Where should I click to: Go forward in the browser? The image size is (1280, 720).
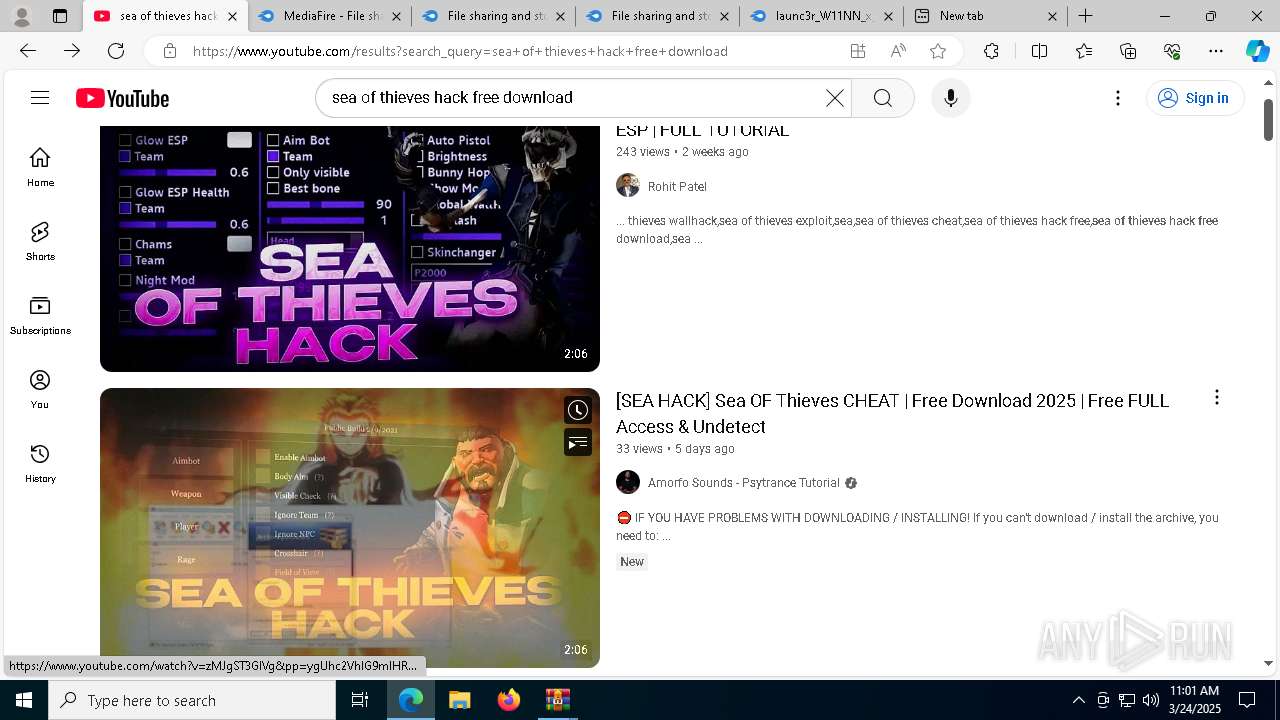[x=72, y=51]
